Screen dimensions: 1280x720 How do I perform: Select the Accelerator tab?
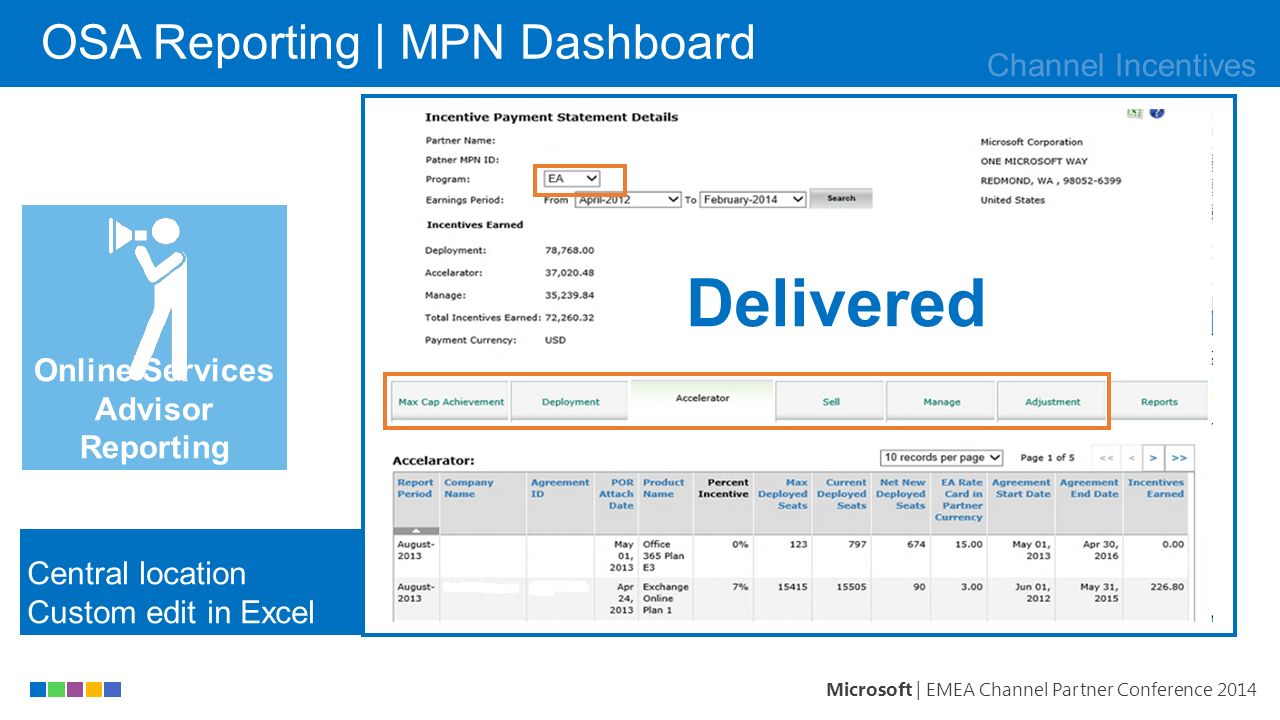coord(703,398)
